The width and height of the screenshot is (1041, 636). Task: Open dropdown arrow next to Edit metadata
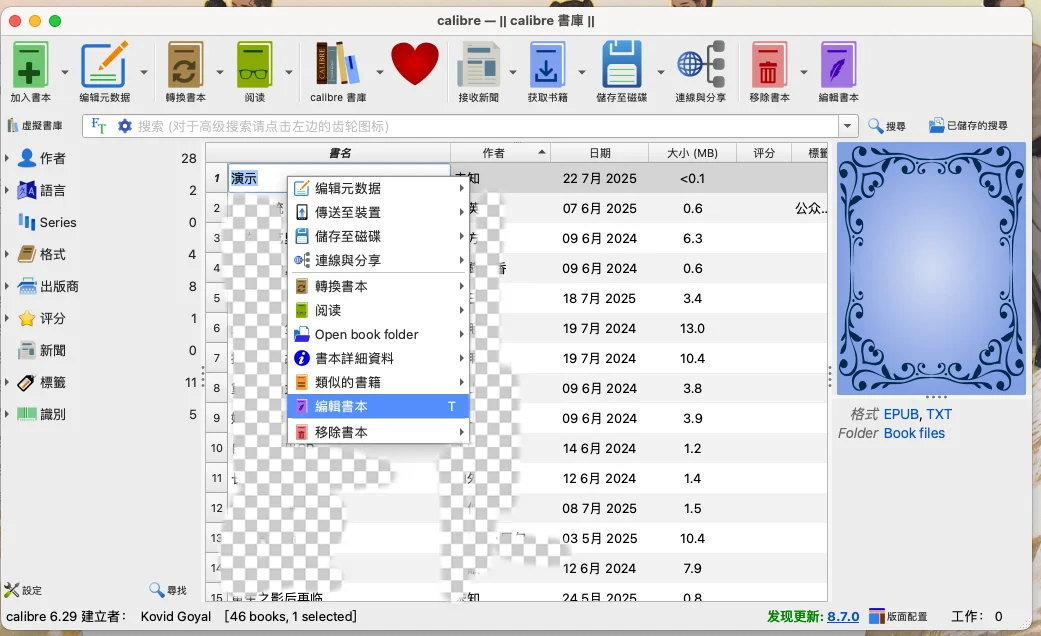(143, 71)
